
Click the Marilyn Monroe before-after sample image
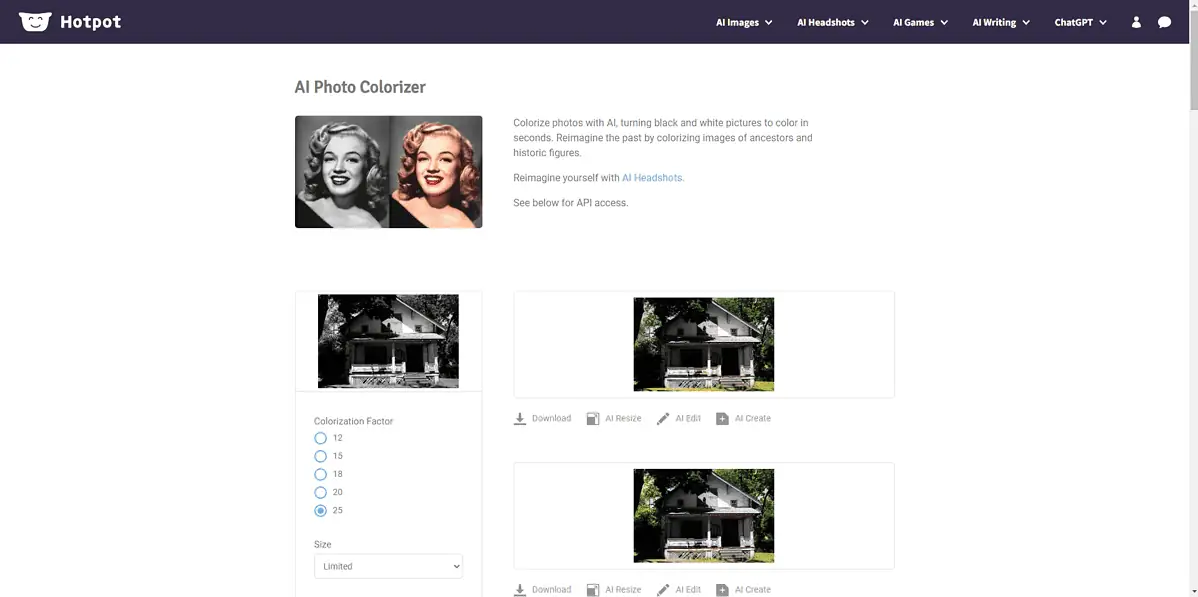pos(388,172)
